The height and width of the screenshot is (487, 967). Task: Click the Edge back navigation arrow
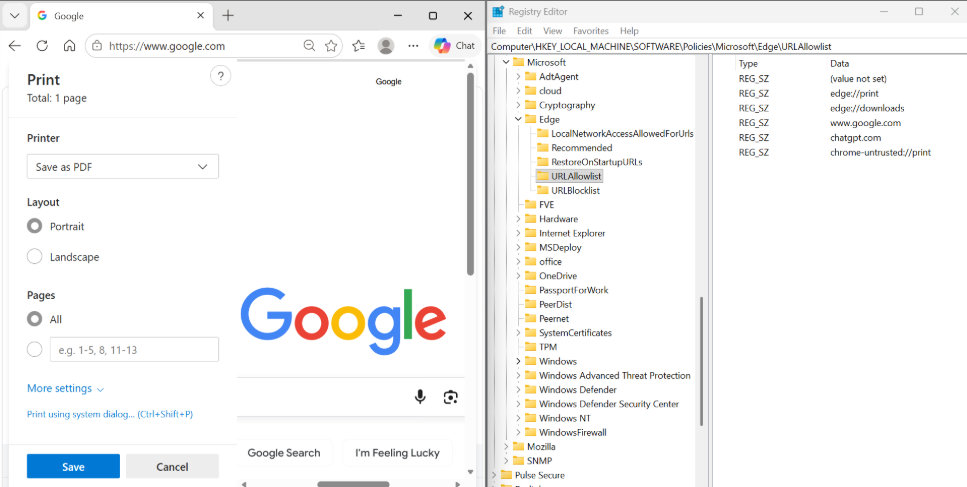14,46
